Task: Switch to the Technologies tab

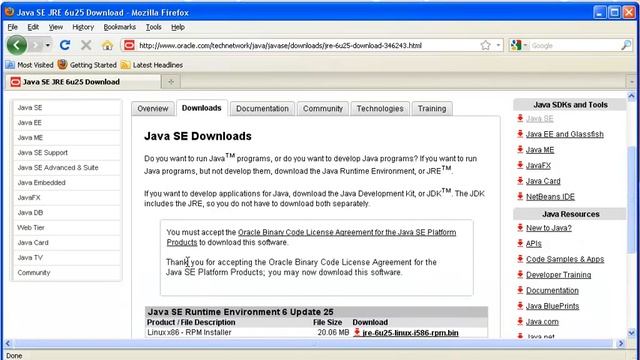Action: coord(380,109)
